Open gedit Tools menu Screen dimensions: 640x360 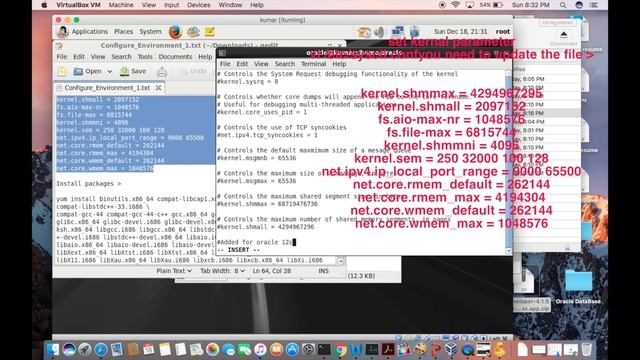[x=145, y=57]
